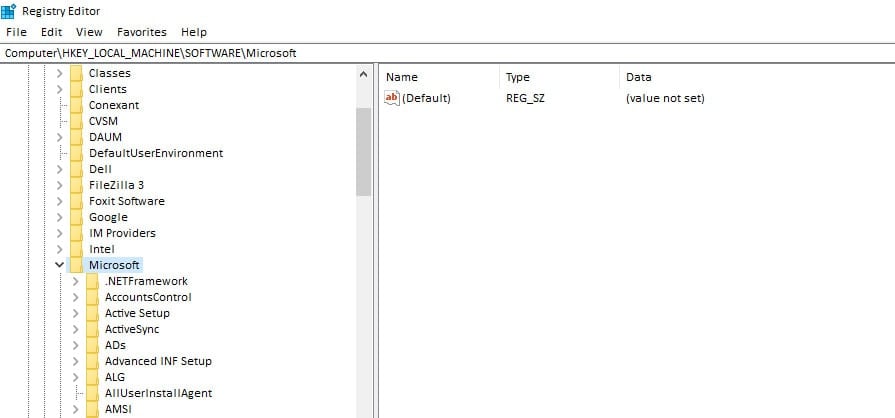Click the (Default) string value icon
895x418 pixels.
(x=392, y=98)
